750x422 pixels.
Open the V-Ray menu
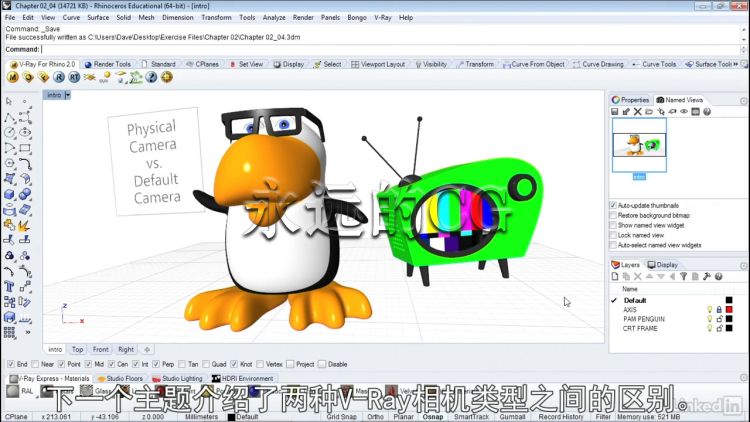point(383,17)
